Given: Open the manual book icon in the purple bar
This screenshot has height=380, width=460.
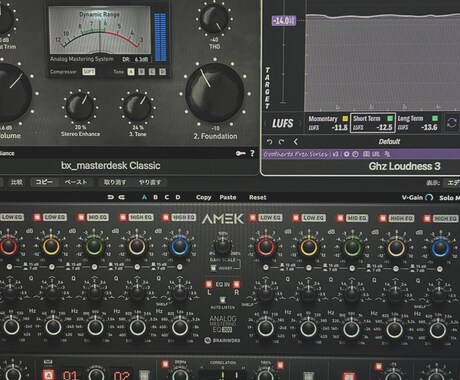Looking at the screenshot, I should [x=366, y=154].
